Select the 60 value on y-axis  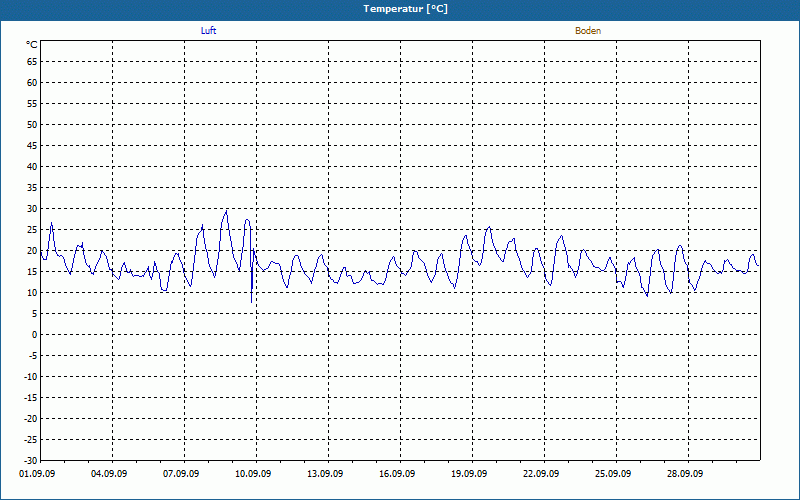tap(32, 83)
